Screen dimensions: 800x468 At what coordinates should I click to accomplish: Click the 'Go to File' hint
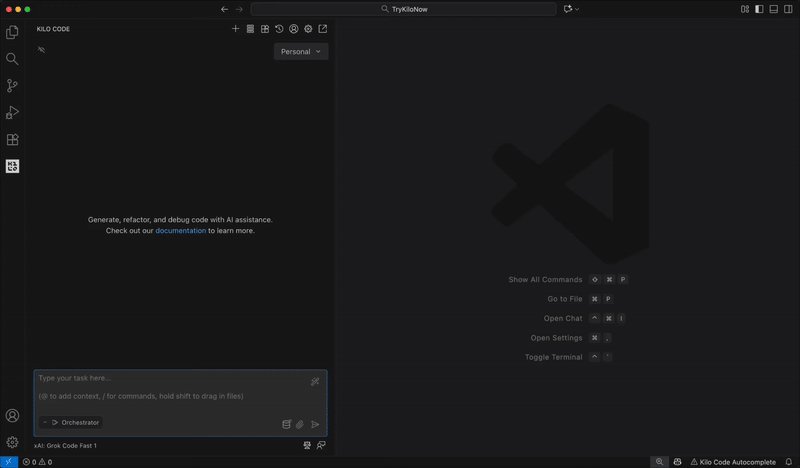(x=565, y=299)
